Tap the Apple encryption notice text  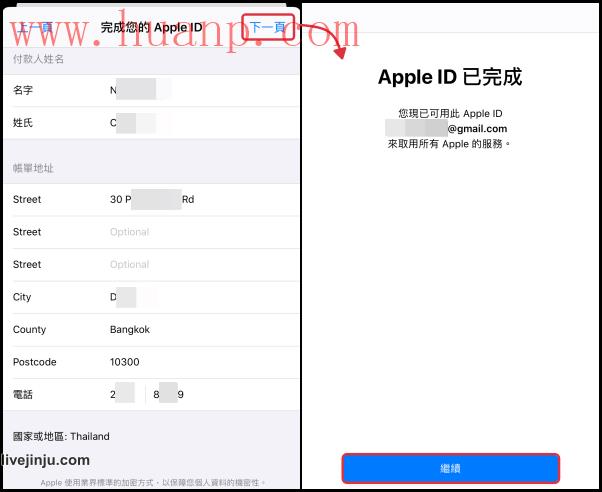(153, 482)
